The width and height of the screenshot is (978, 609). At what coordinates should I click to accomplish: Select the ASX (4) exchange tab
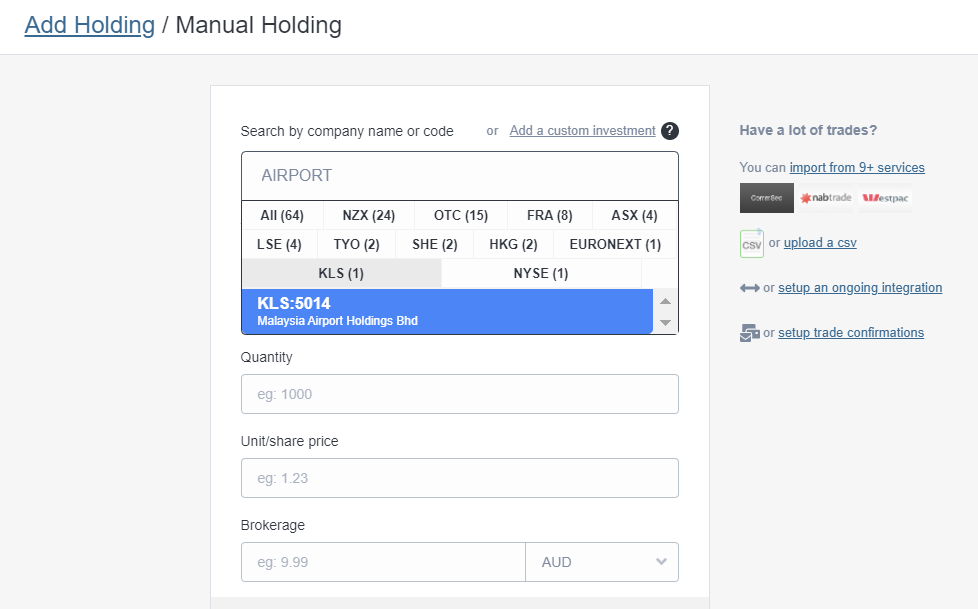tap(634, 215)
